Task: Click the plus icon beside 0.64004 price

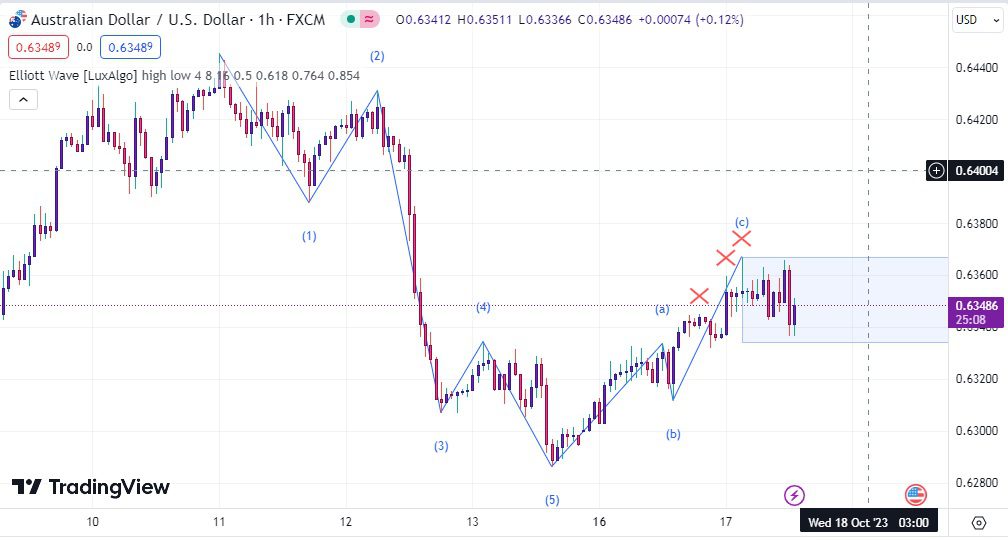Action: [937, 170]
